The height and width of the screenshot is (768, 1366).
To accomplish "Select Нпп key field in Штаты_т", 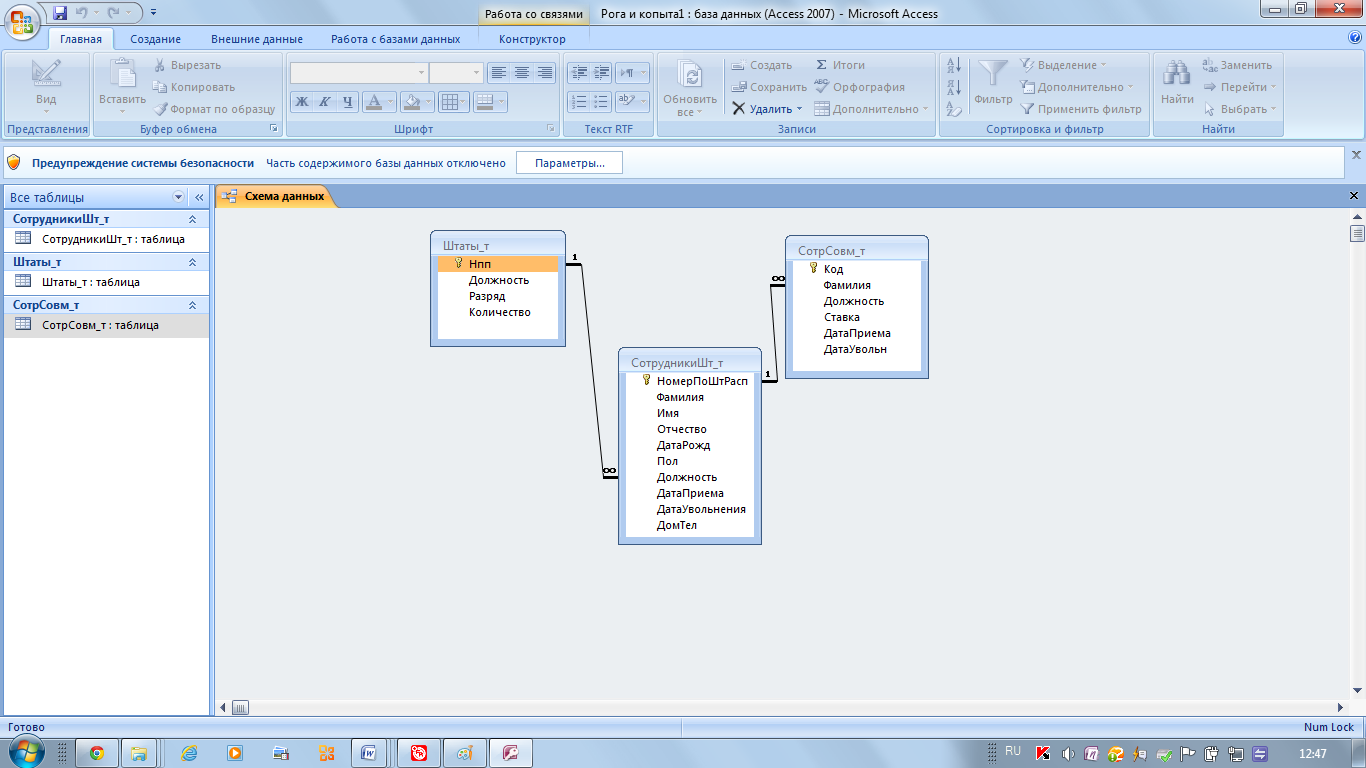I will (x=497, y=264).
